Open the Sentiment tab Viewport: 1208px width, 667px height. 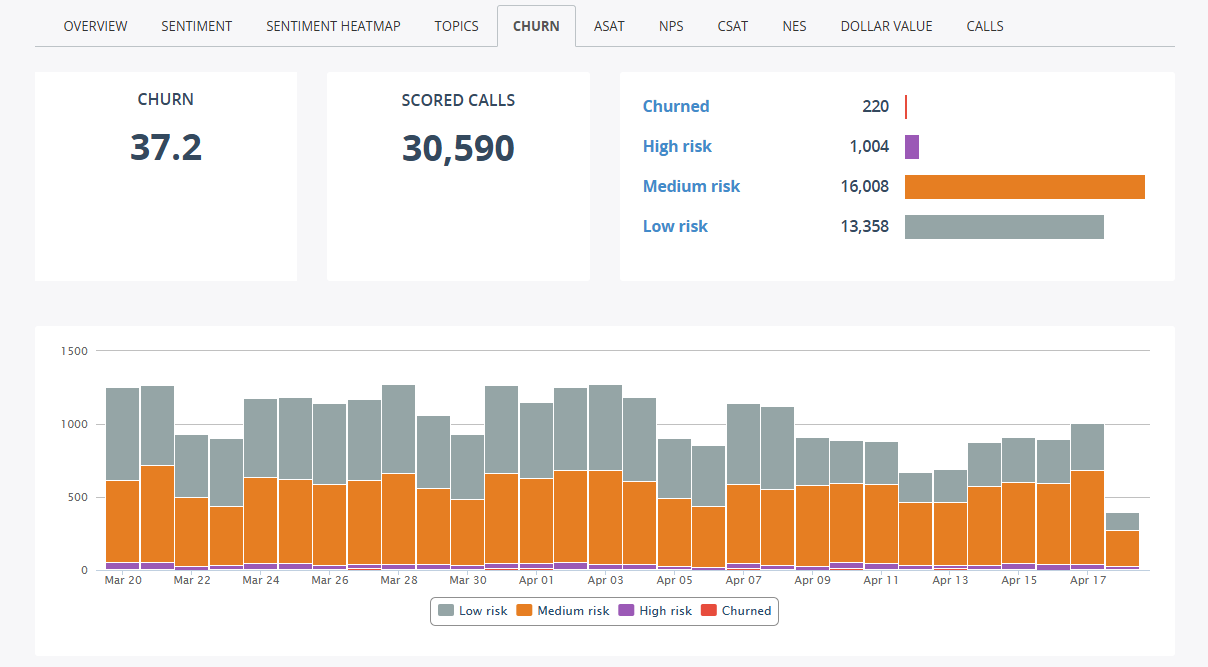tap(196, 26)
